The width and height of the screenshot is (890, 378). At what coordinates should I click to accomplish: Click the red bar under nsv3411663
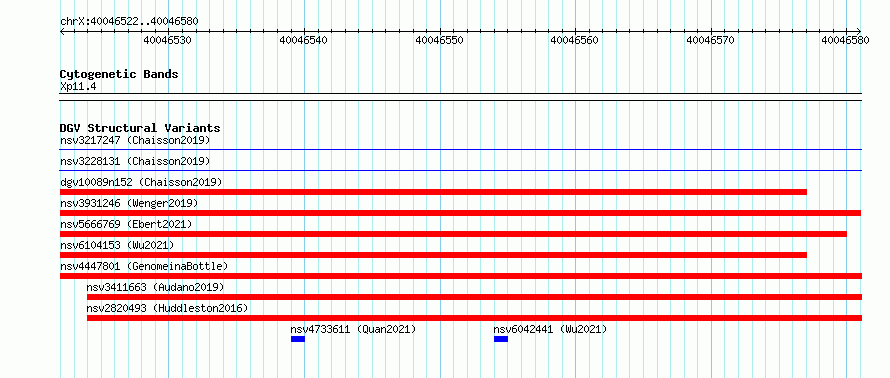point(474,297)
